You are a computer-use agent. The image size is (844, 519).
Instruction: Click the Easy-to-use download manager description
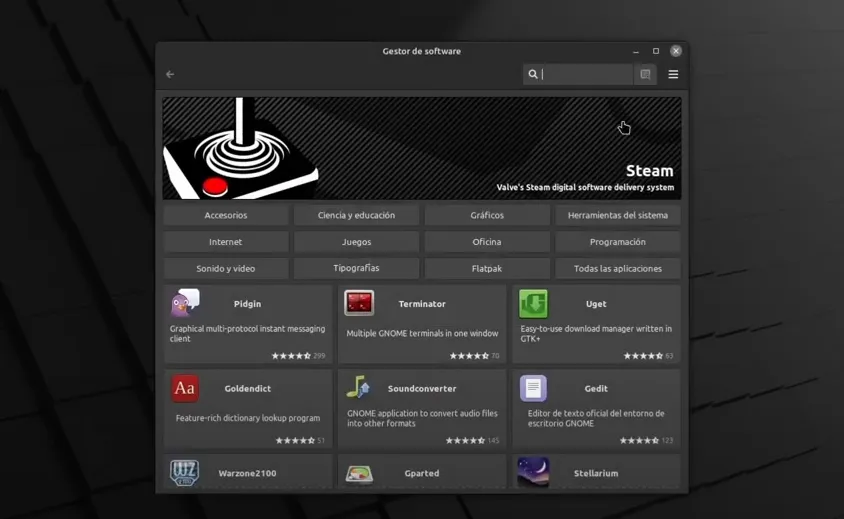596,333
